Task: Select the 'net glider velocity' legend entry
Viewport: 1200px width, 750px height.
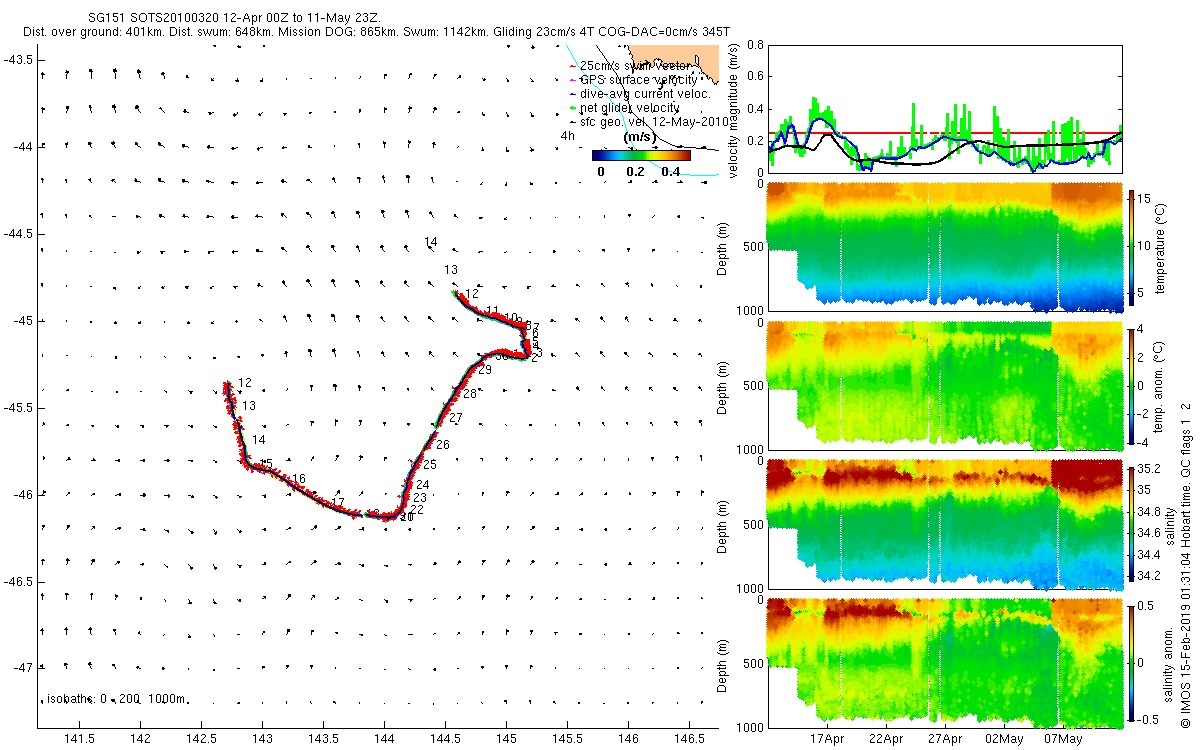Action: pyautogui.click(x=623, y=107)
